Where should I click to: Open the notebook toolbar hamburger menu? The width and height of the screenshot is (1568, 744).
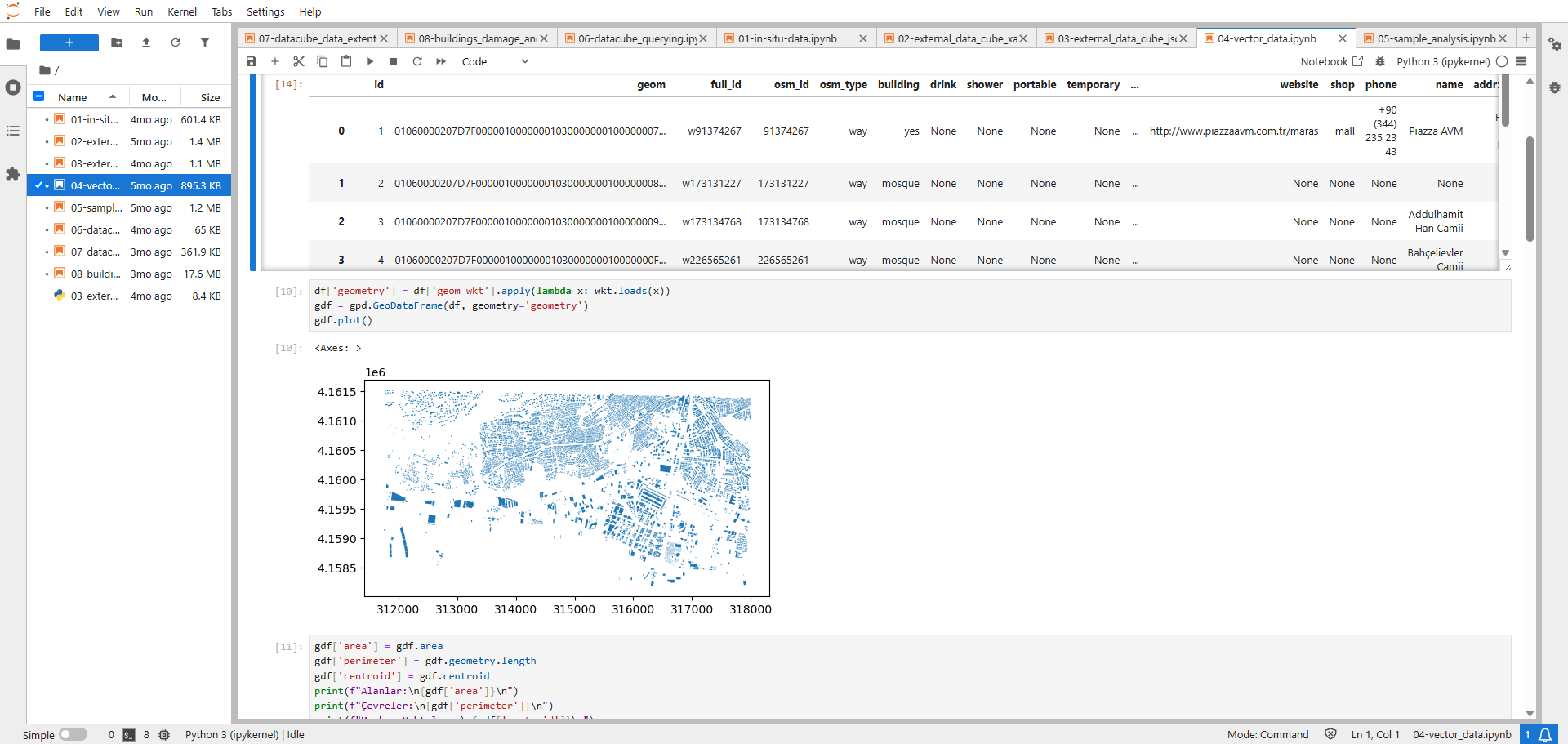point(1521,61)
